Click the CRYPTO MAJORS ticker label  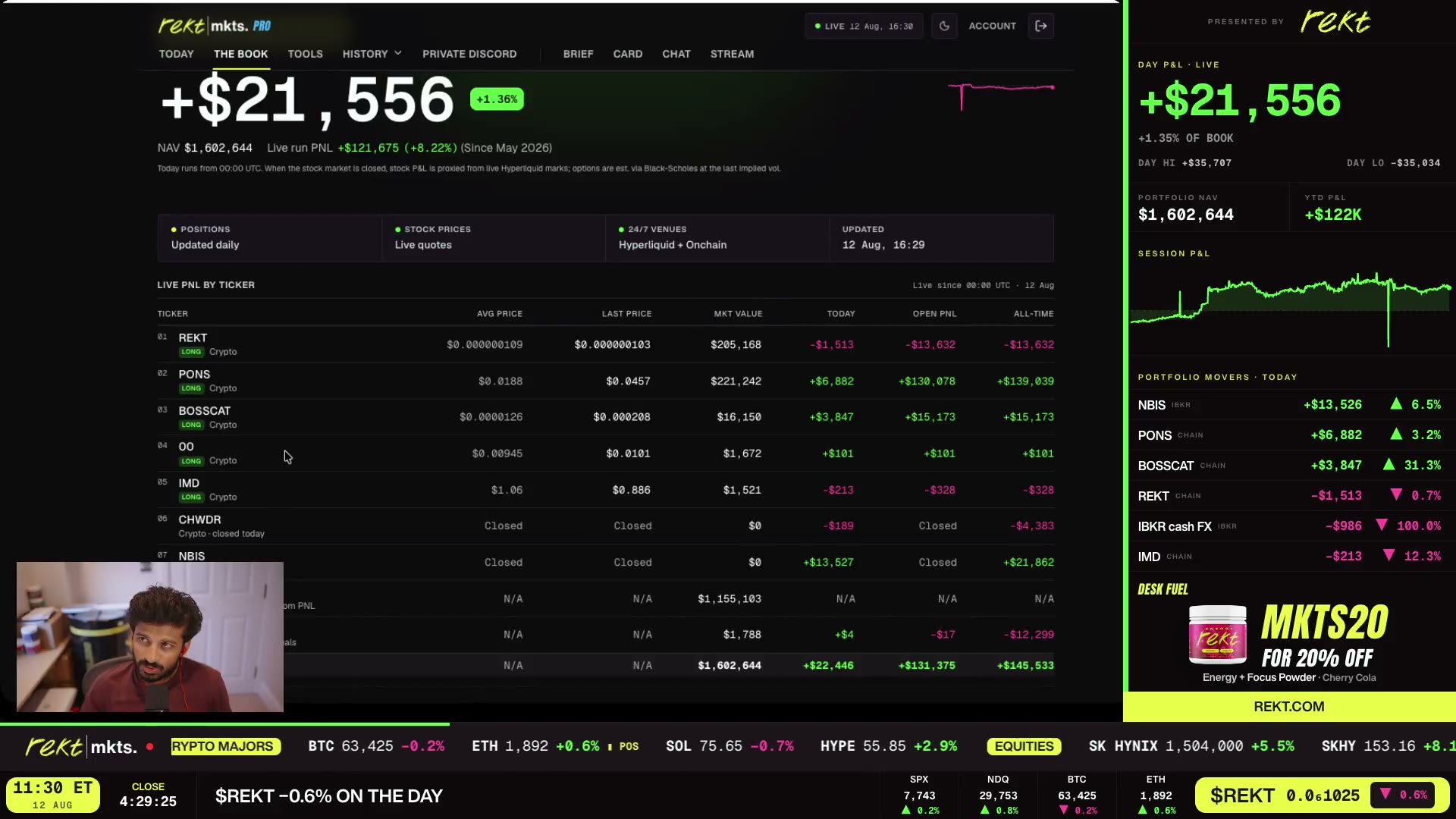pyautogui.click(x=225, y=746)
